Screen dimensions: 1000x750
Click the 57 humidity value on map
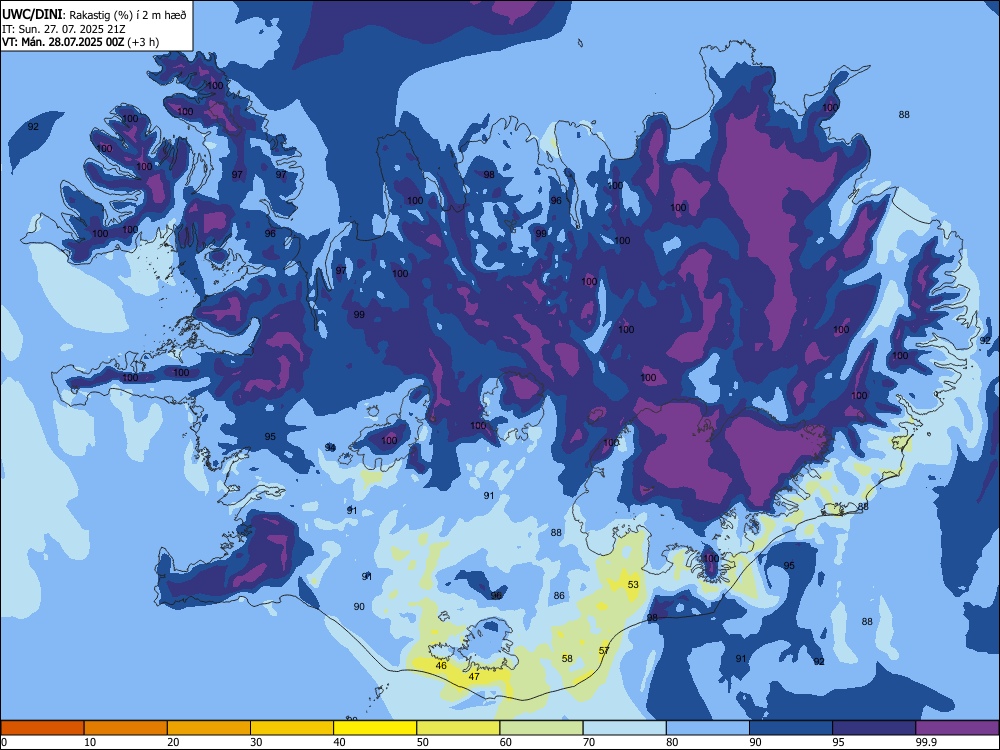pos(604,651)
